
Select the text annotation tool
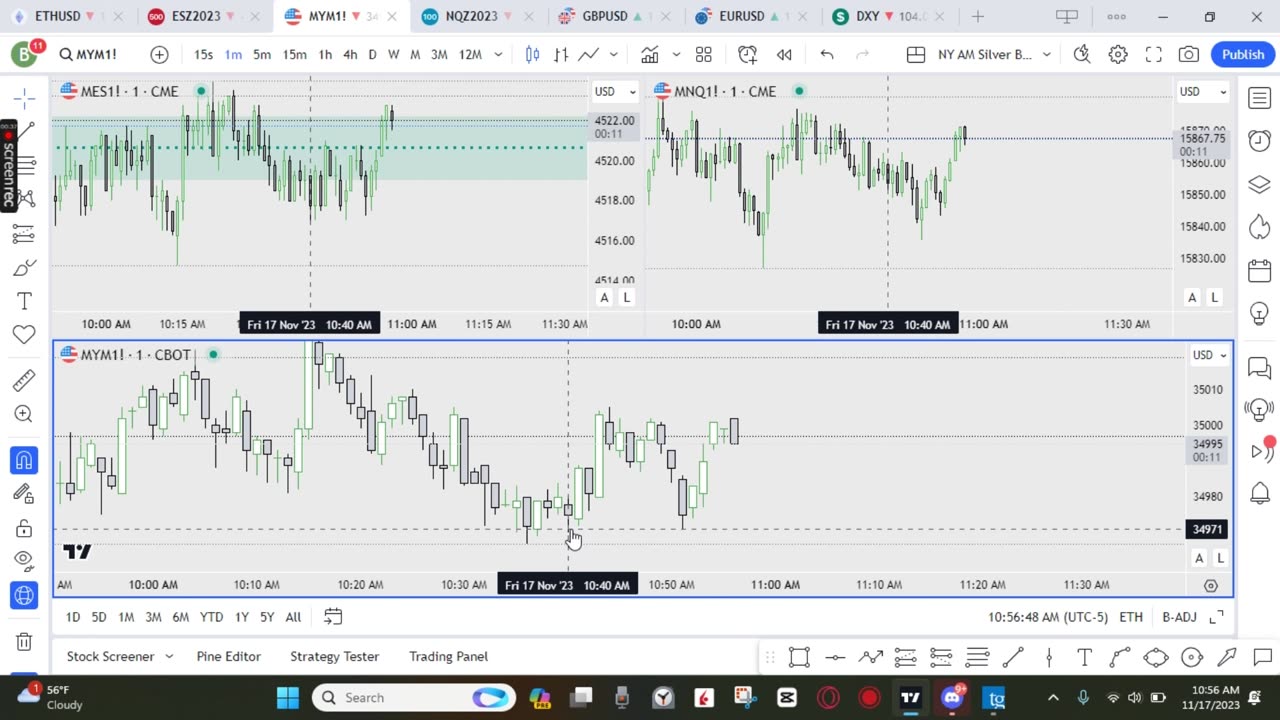click(25, 301)
